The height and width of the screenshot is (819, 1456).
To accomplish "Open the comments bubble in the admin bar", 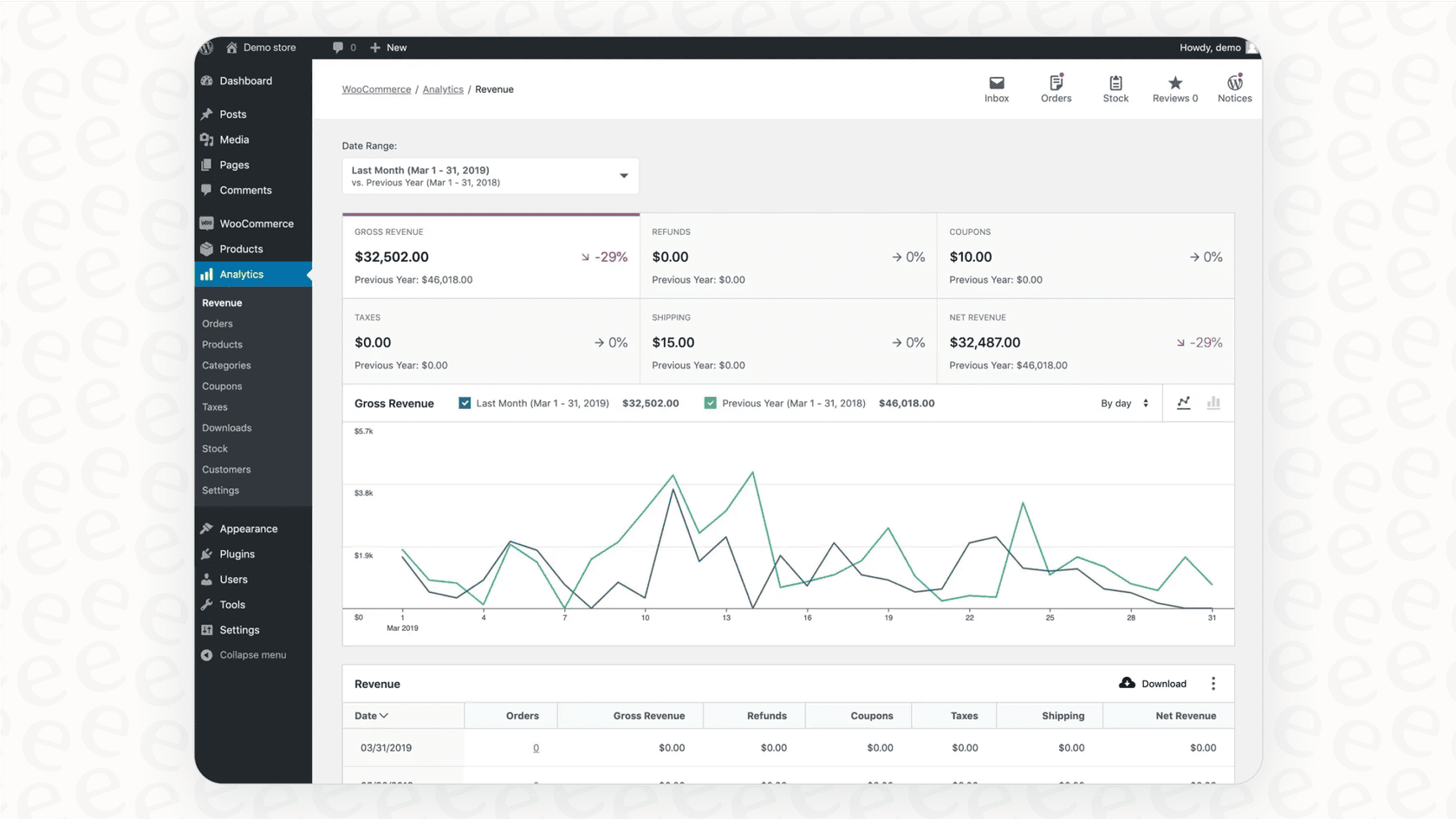I will [337, 48].
